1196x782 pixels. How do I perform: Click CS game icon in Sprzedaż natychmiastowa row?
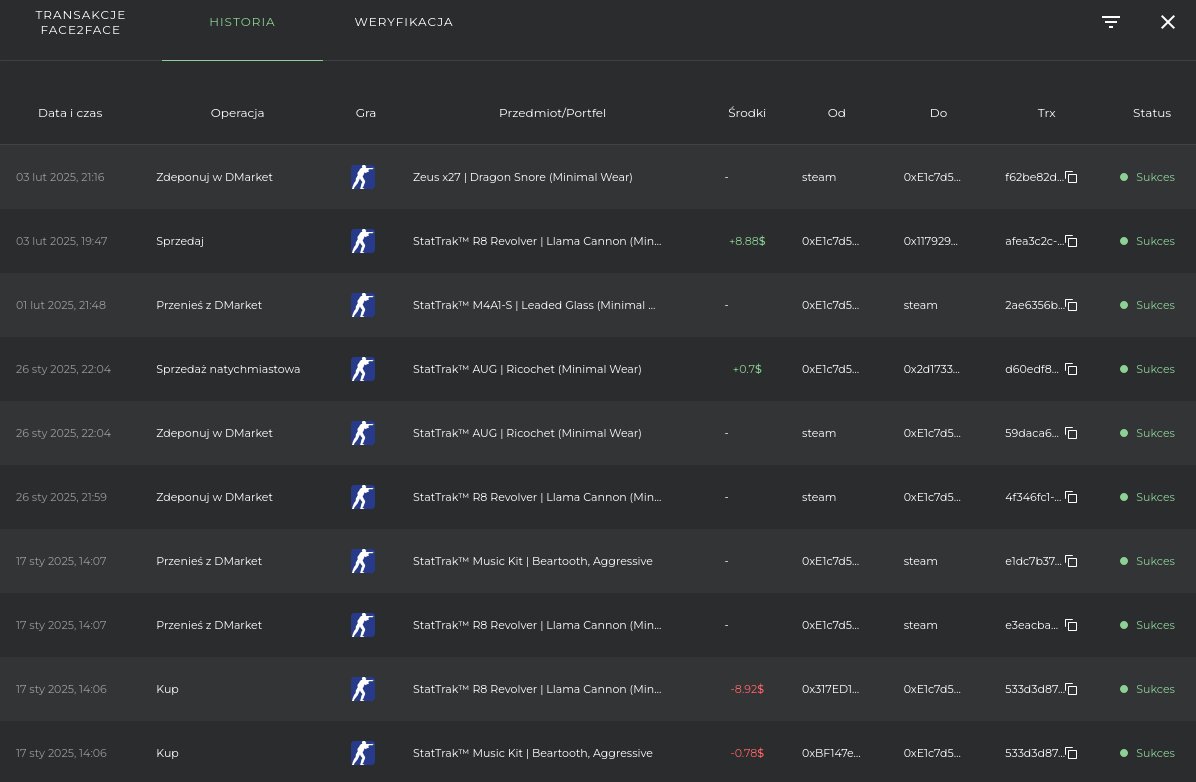point(363,369)
